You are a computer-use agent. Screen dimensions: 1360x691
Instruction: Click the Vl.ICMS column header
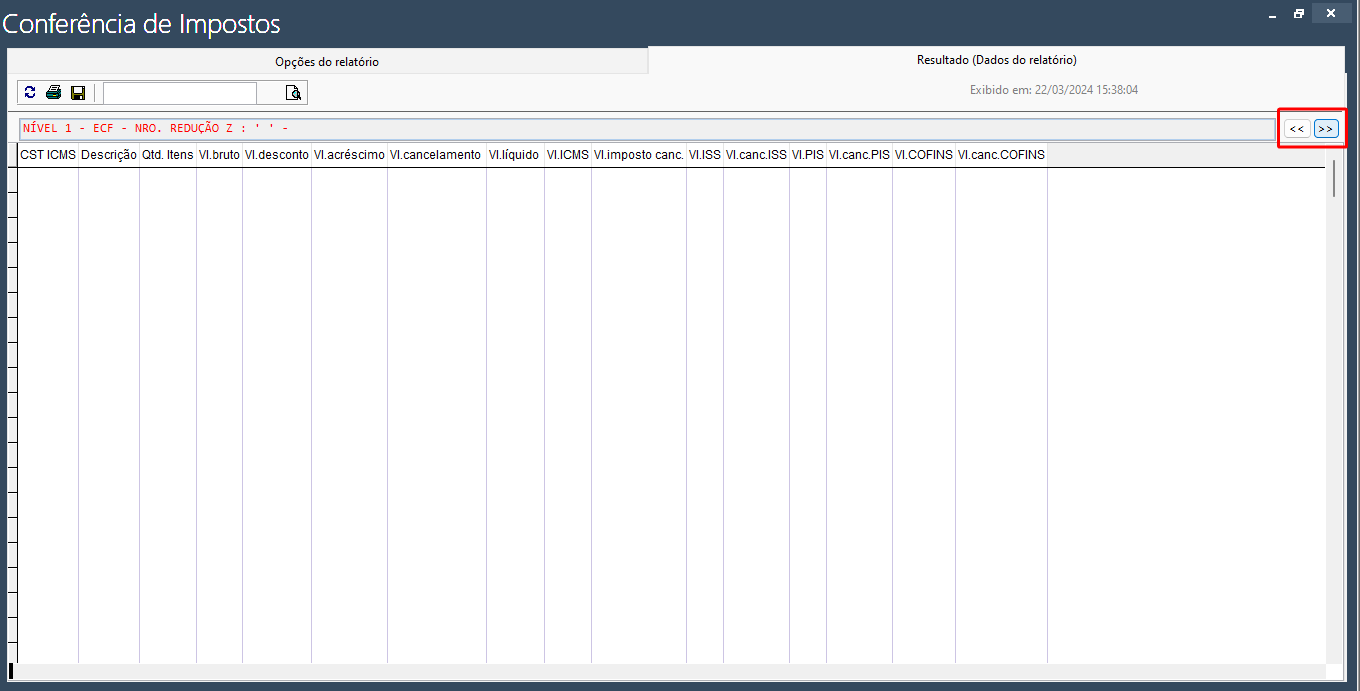(568, 155)
